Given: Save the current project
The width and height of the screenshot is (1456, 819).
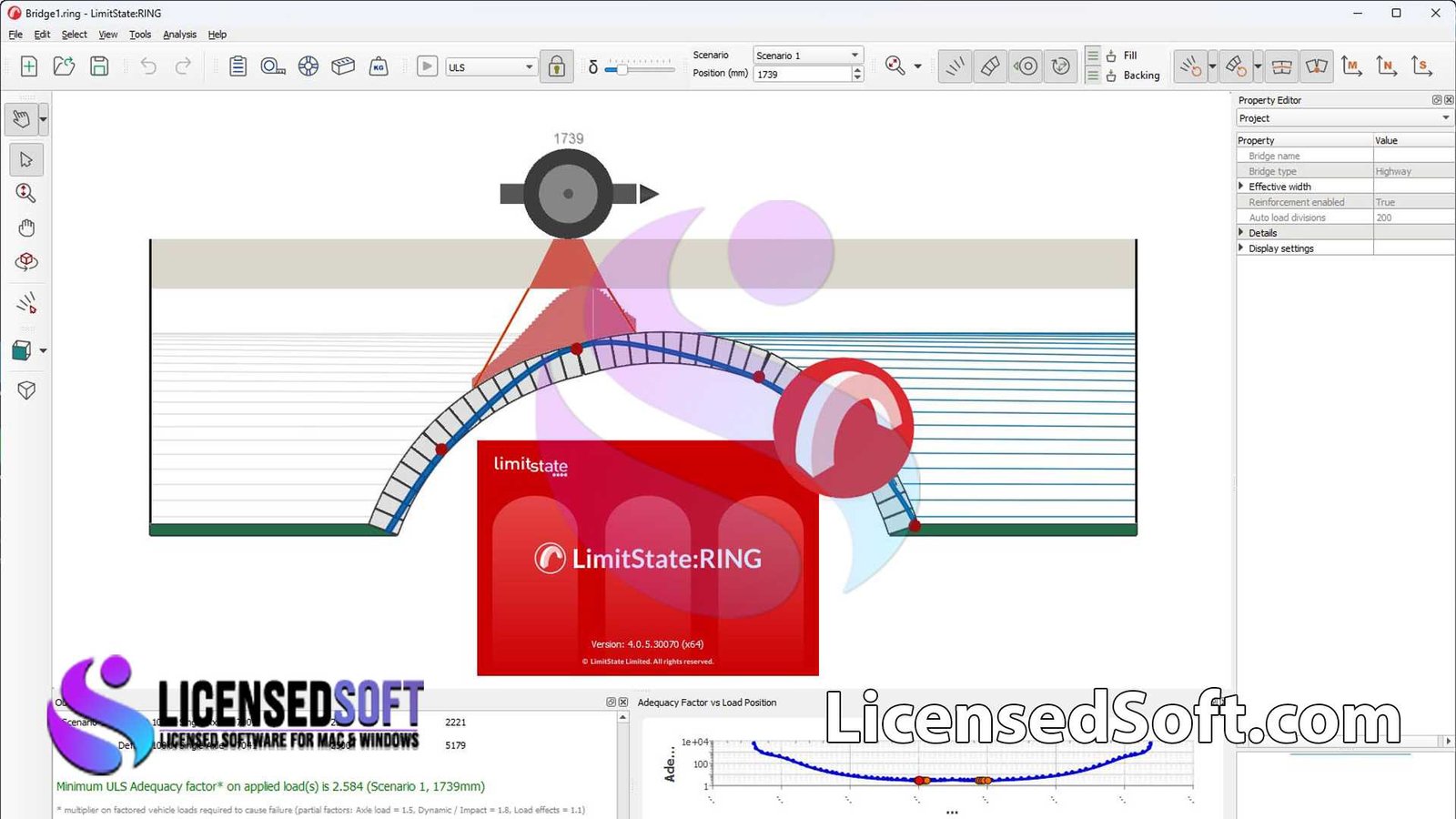Looking at the screenshot, I should [x=99, y=66].
